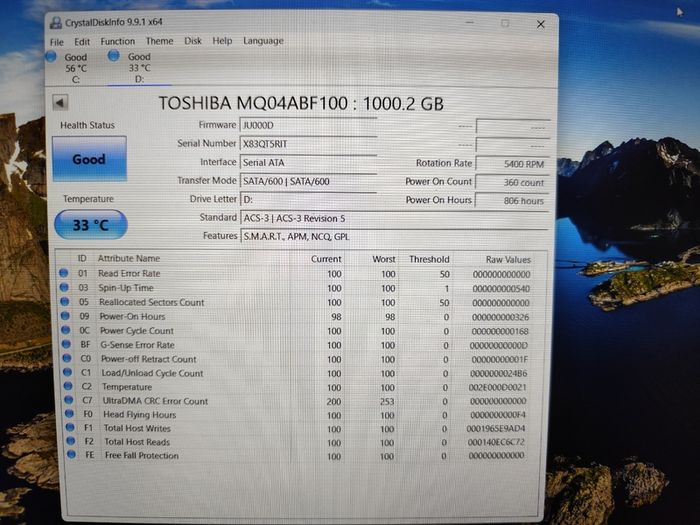Select the UltraDMA CRC Error Count text
This screenshot has height=525, width=700.
coord(155,401)
